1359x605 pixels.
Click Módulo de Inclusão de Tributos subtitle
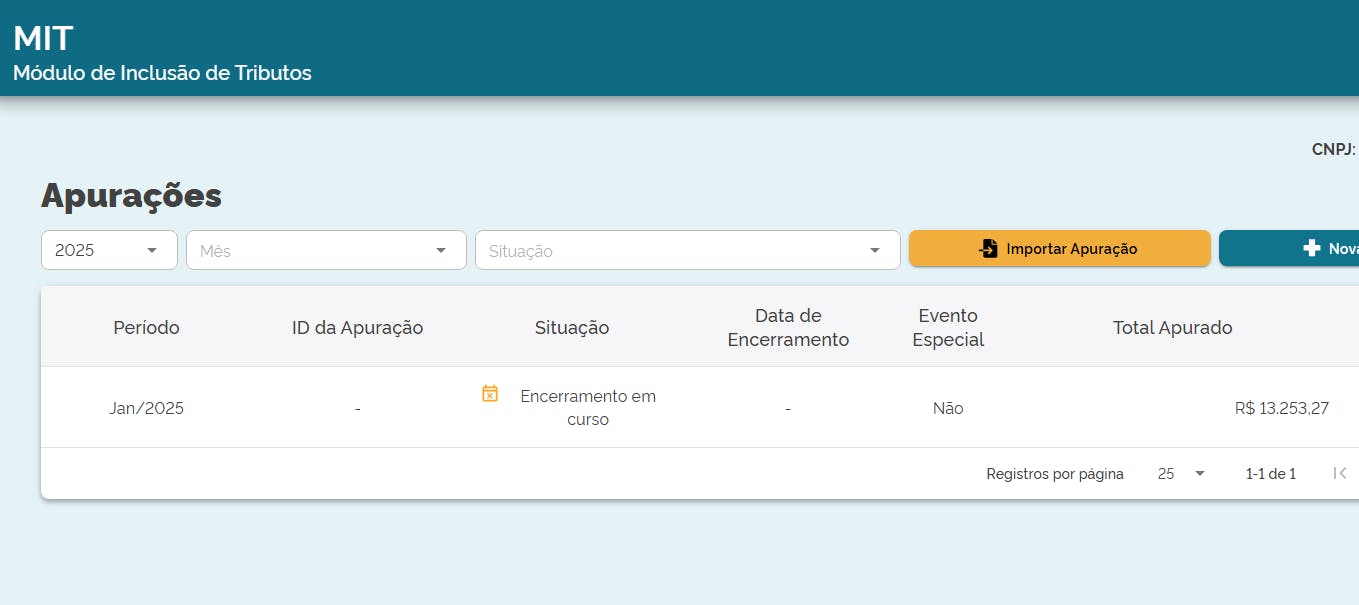click(162, 73)
